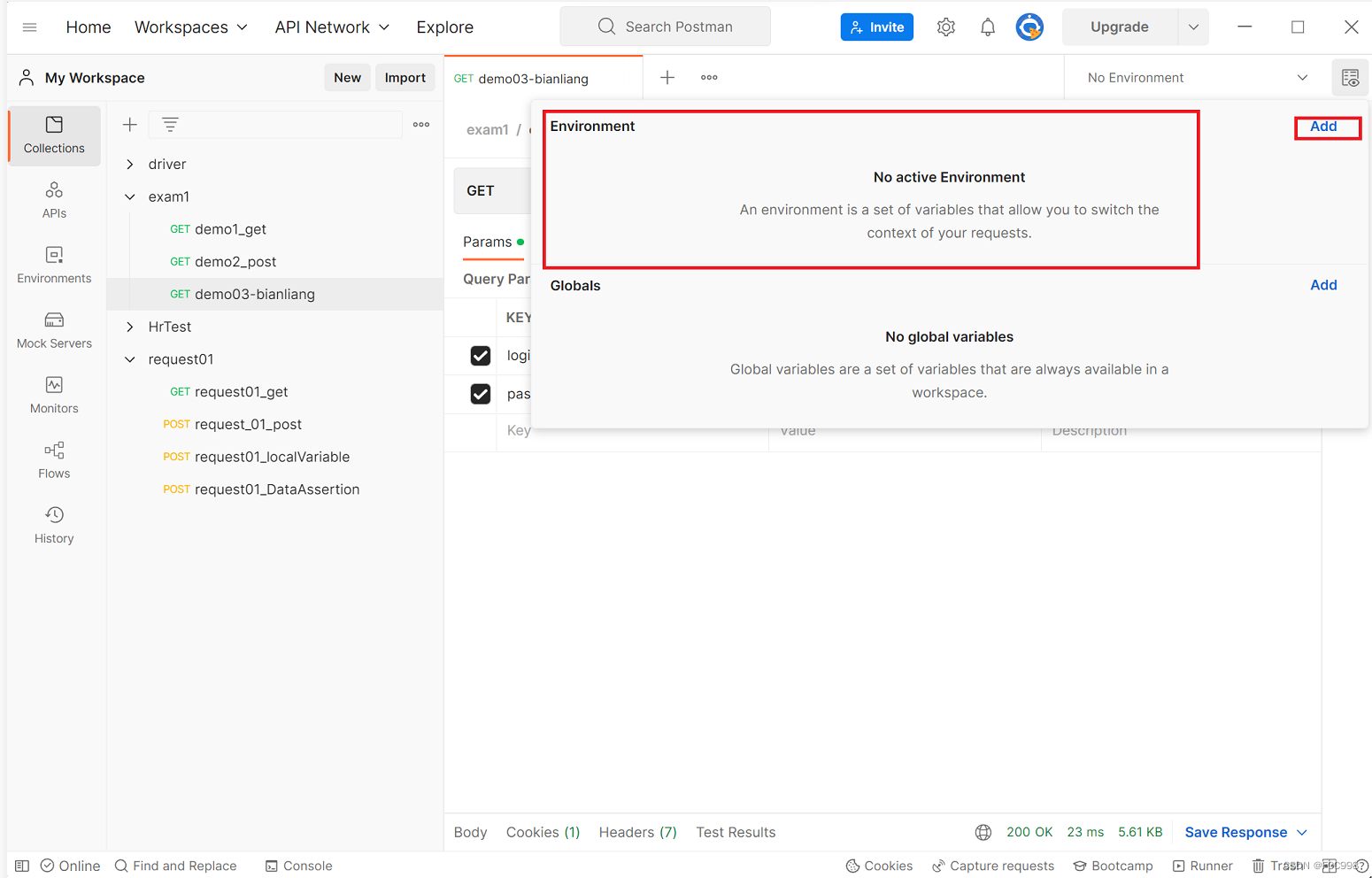Screen dimensions: 1372x878
Task: Click Add next to Environment
Action: [1323, 127]
